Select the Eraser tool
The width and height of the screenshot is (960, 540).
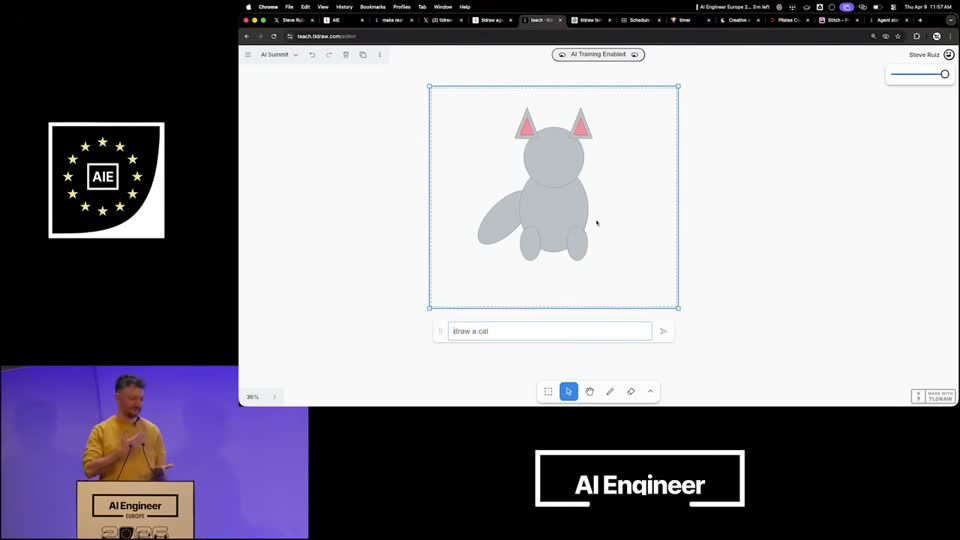pos(631,391)
